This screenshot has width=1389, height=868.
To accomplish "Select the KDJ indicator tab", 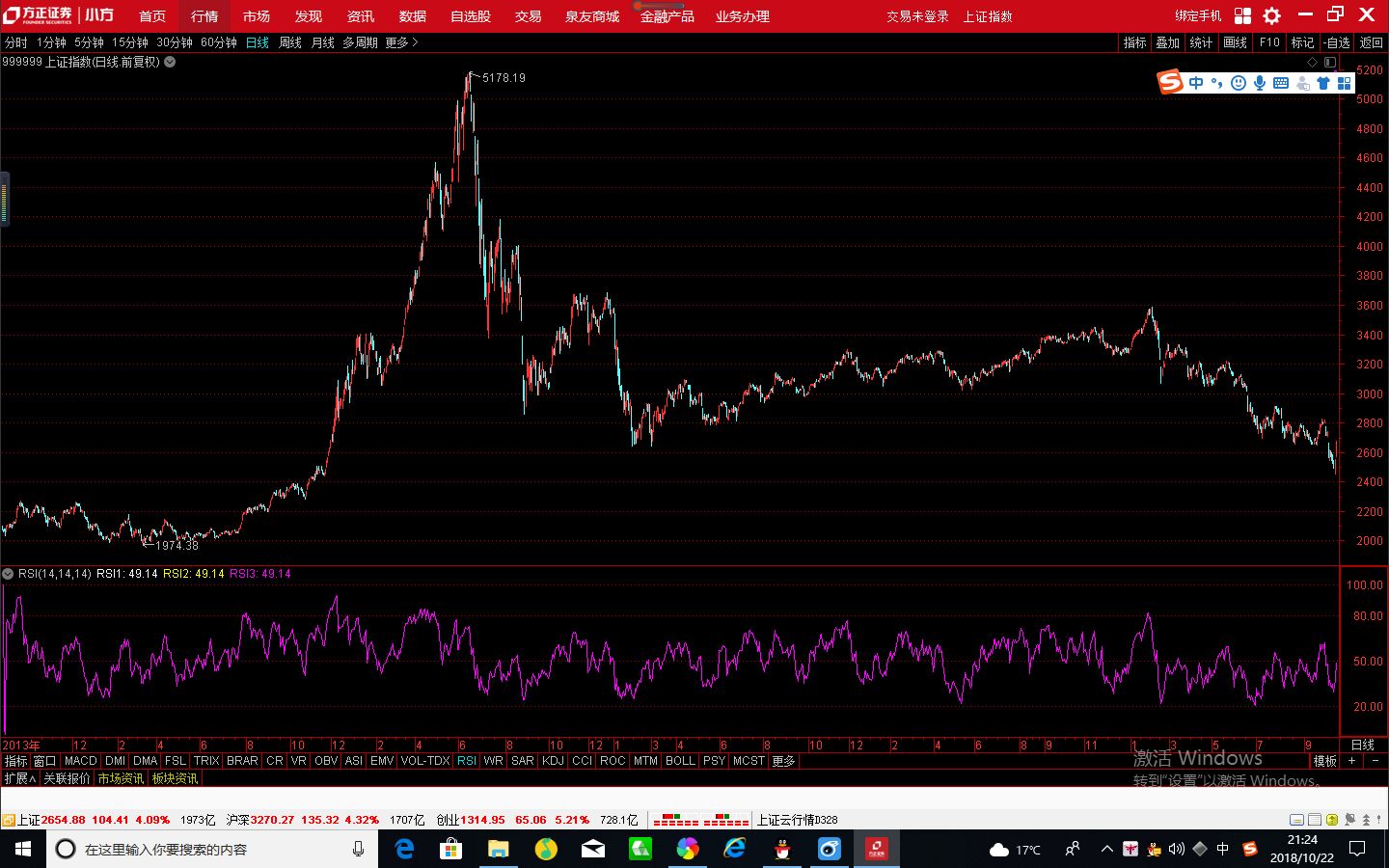I will point(553,761).
